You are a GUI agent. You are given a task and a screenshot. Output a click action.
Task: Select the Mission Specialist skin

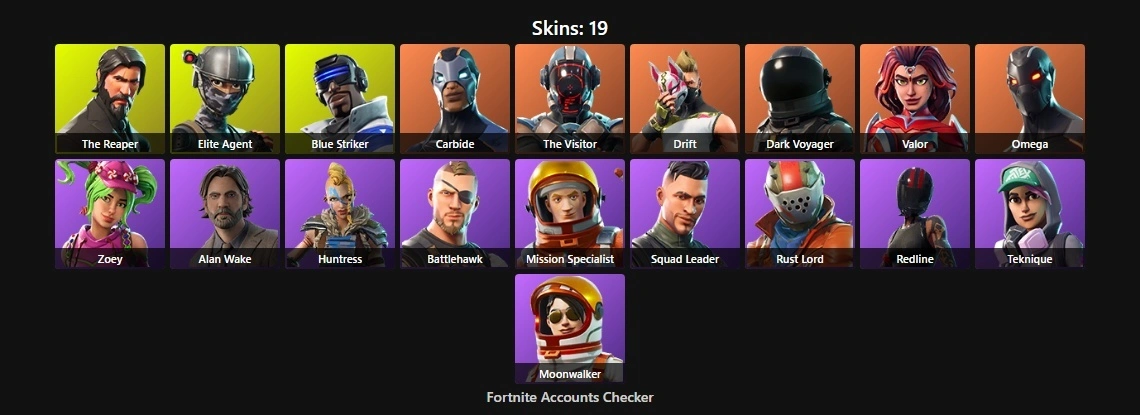tap(570, 214)
